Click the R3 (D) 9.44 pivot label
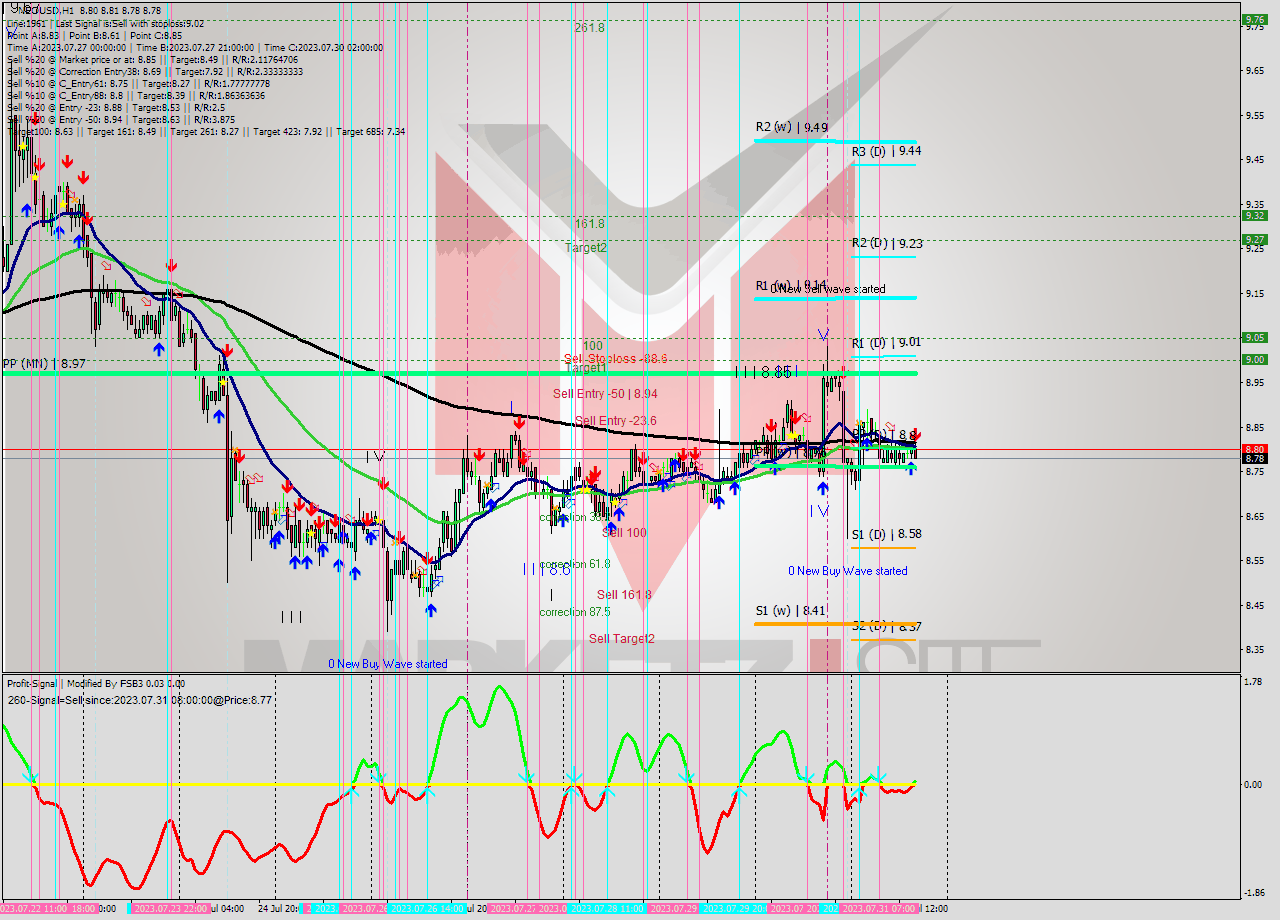This screenshot has width=1280, height=920. point(886,151)
